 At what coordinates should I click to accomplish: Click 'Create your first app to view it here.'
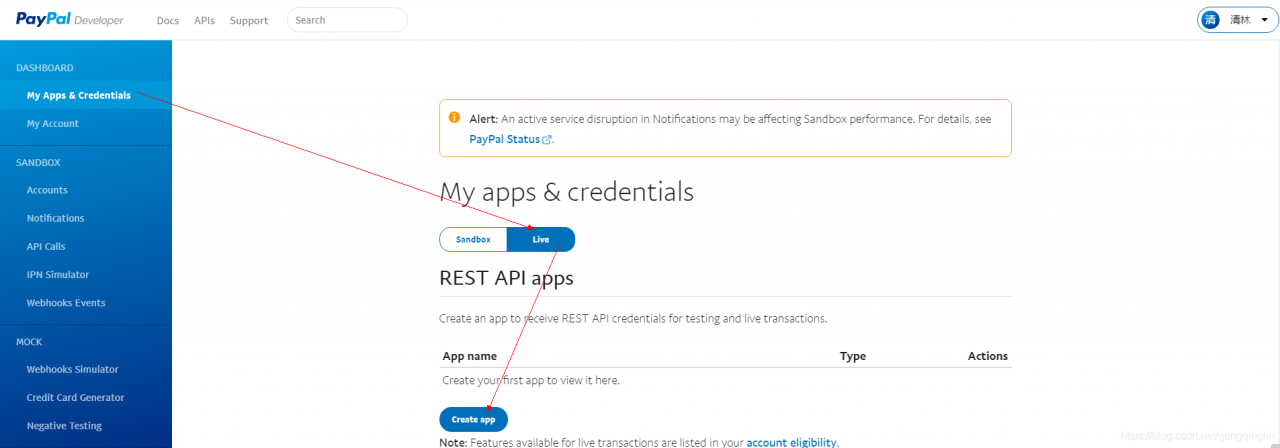pyautogui.click(x=531, y=380)
